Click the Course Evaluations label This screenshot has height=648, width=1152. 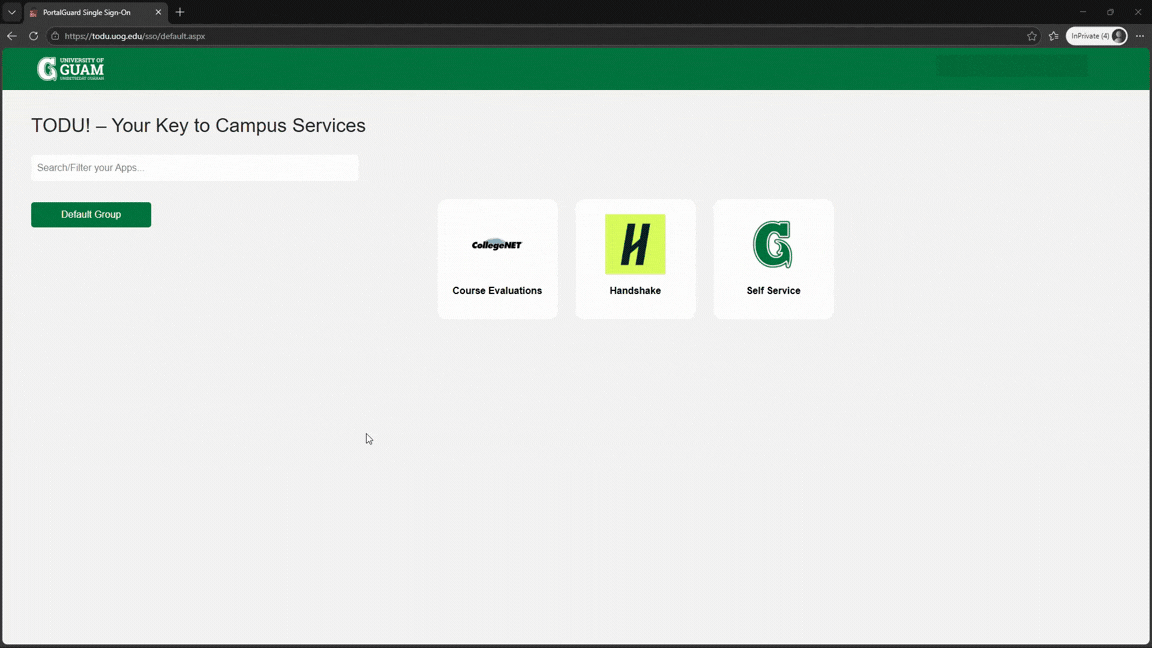click(497, 291)
